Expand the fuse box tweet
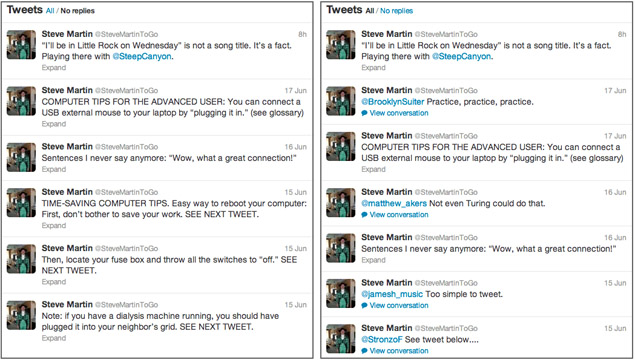Screen dimensions: 635x360 (54, 282)
